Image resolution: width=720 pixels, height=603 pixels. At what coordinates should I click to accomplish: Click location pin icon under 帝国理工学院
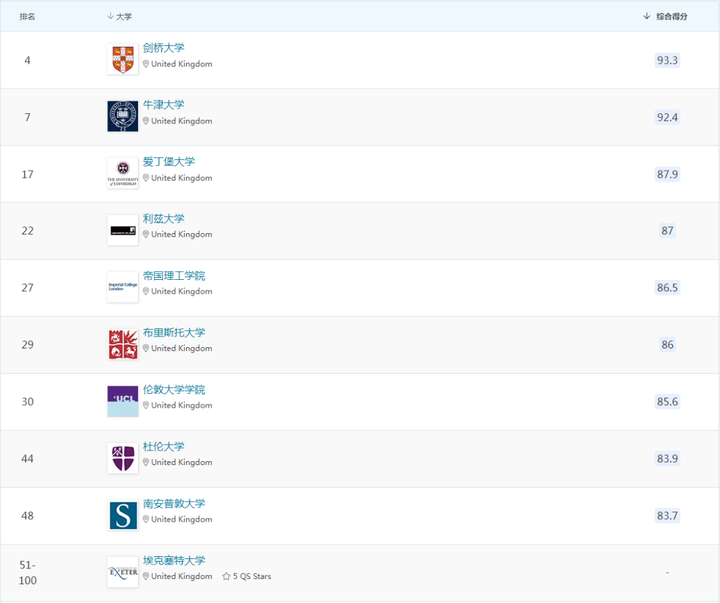click(146, 291)
